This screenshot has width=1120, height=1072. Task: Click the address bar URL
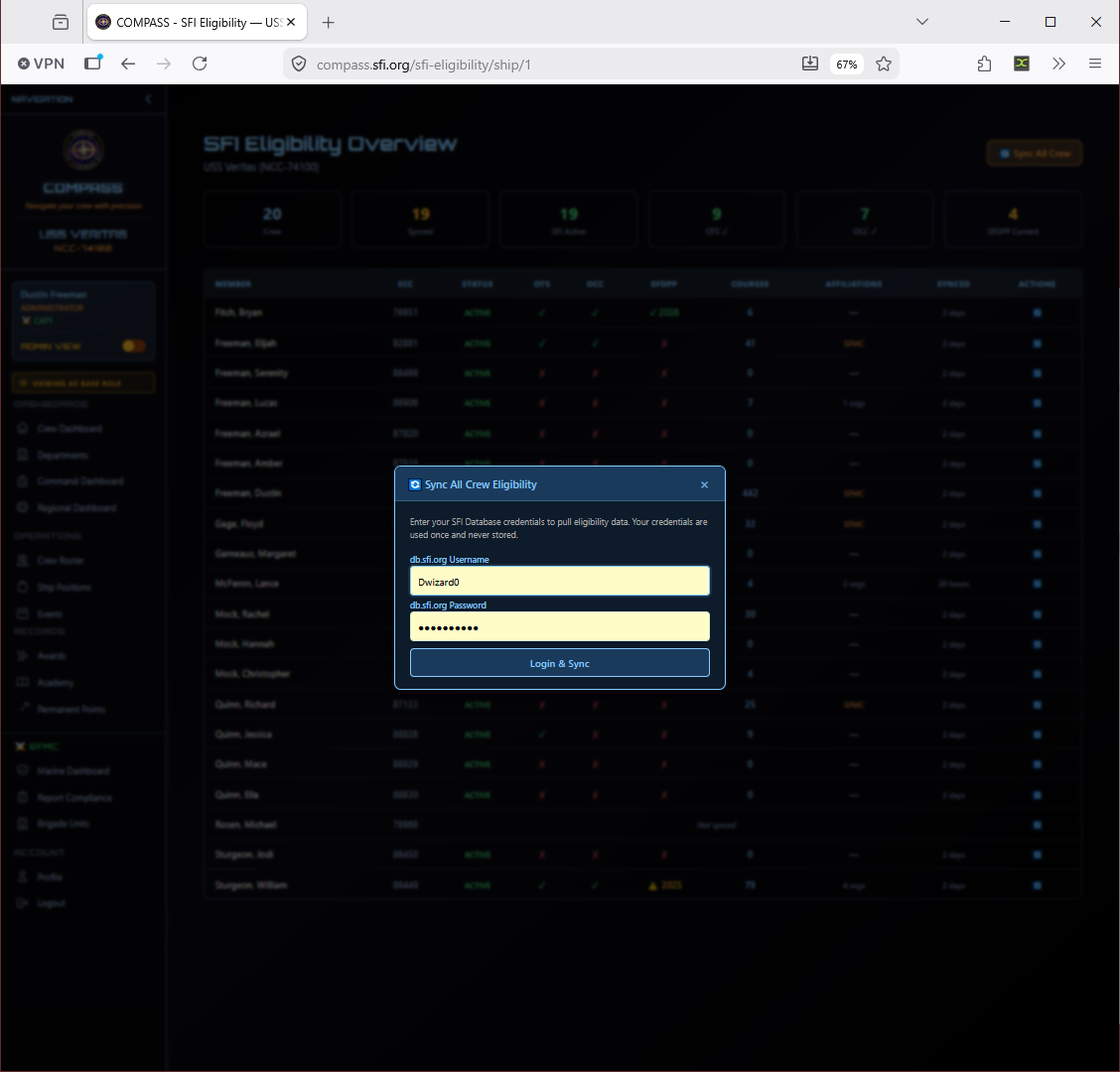point(424,65)
